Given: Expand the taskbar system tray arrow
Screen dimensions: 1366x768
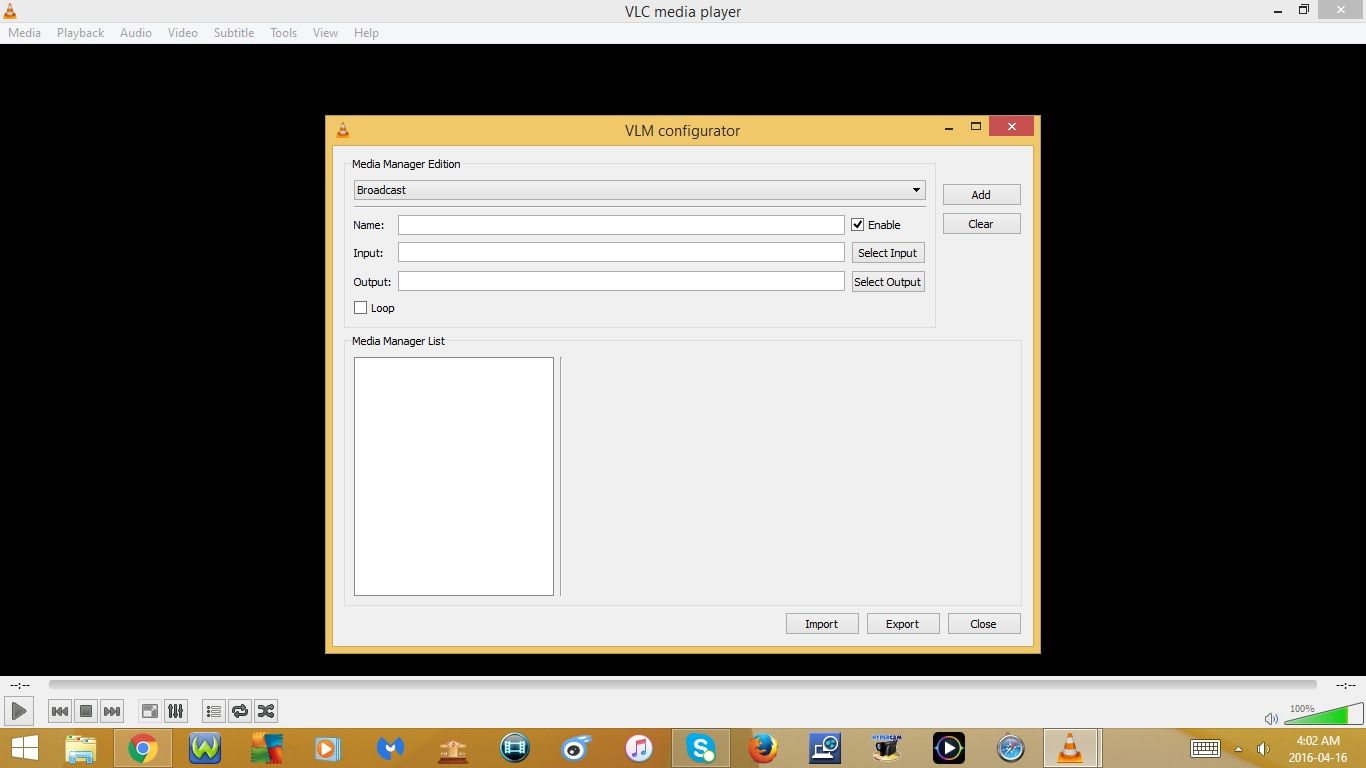Looking at the screenshot, I should [1238, 748].
